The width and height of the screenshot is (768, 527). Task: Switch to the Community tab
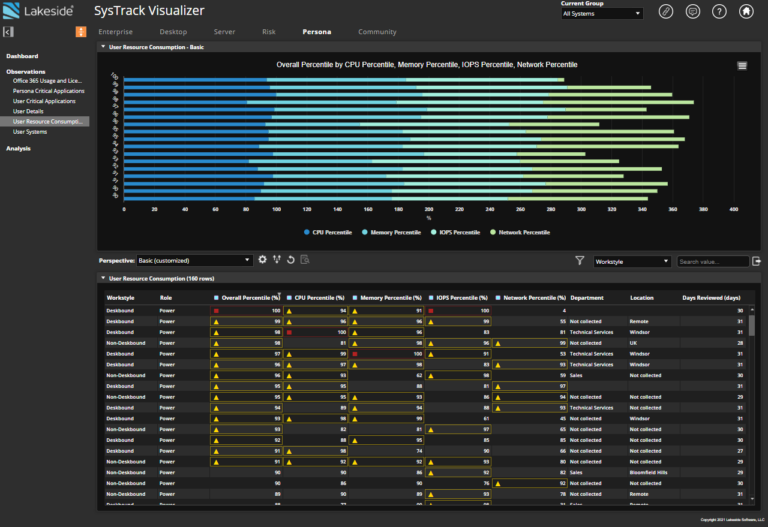point(377,32)
